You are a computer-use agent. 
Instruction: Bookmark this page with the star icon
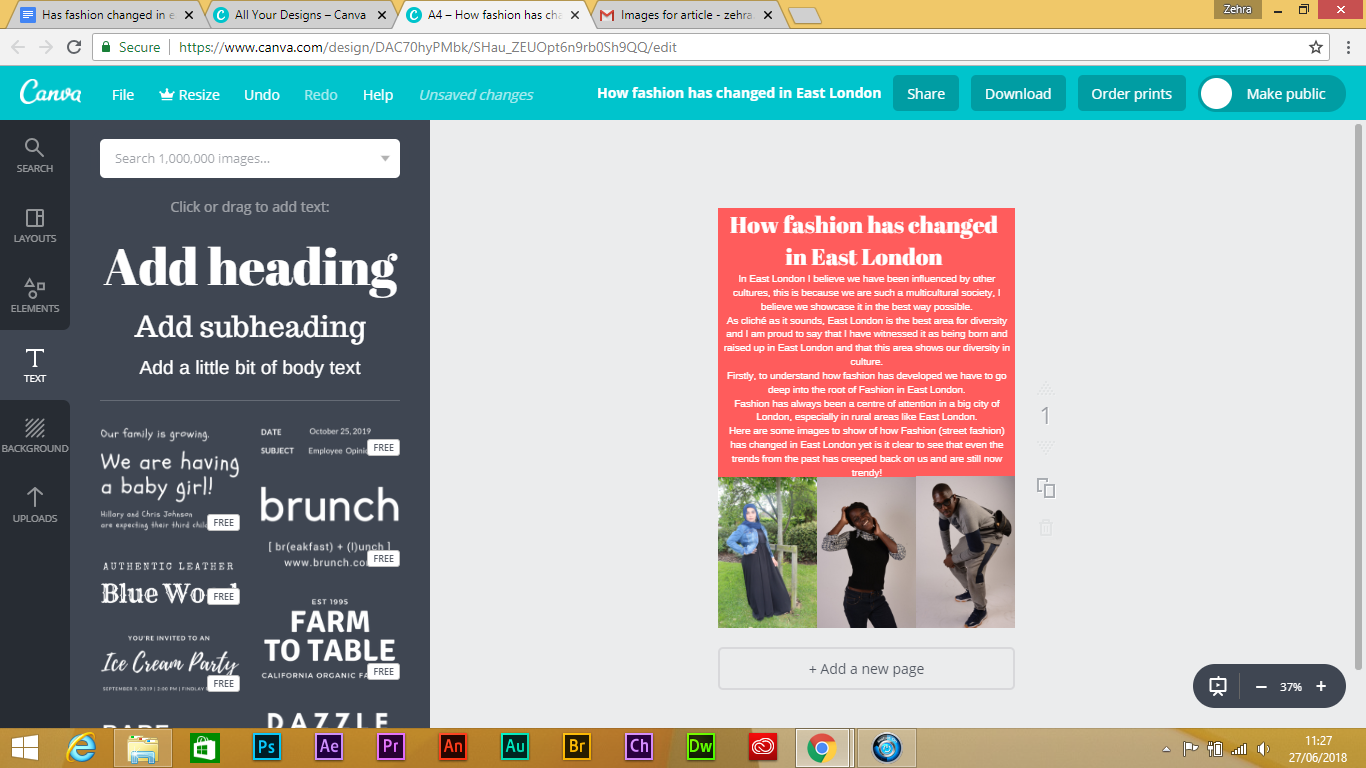click(1316, 47)
